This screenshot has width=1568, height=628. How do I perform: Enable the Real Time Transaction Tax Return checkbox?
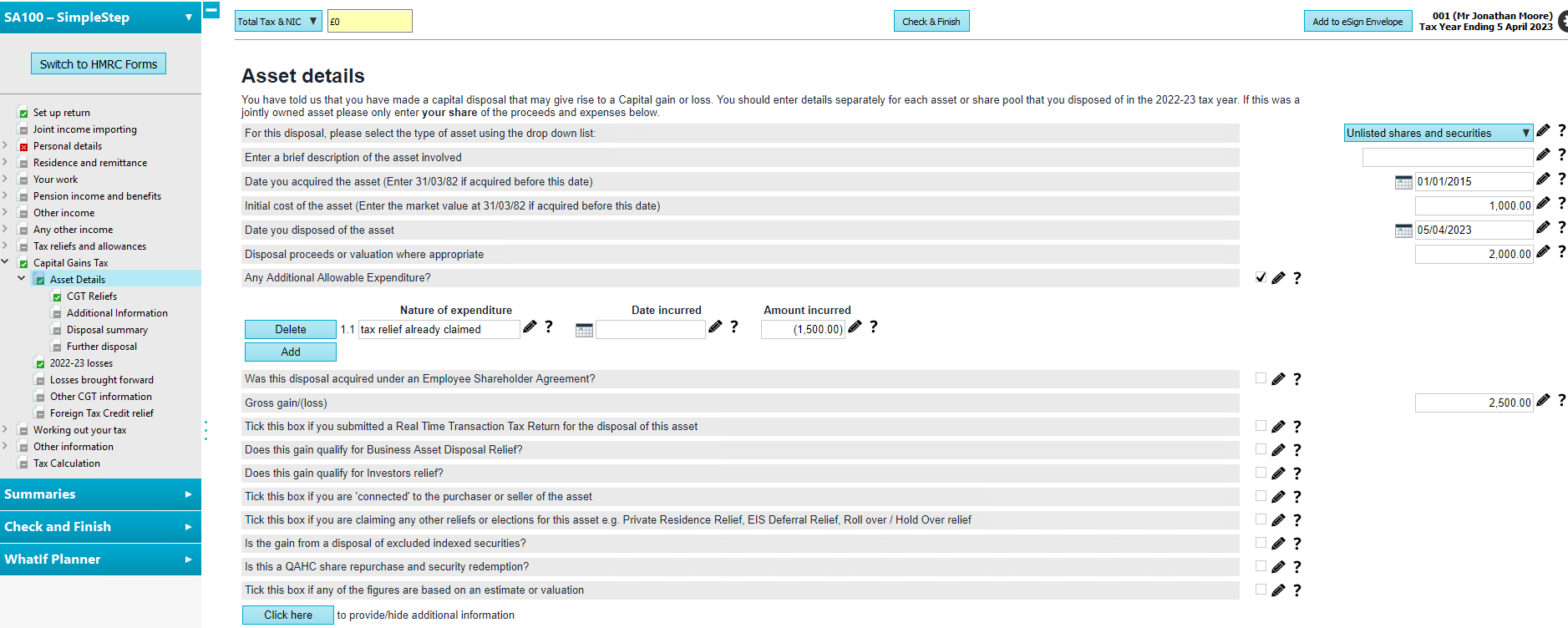coord(1261,426)
